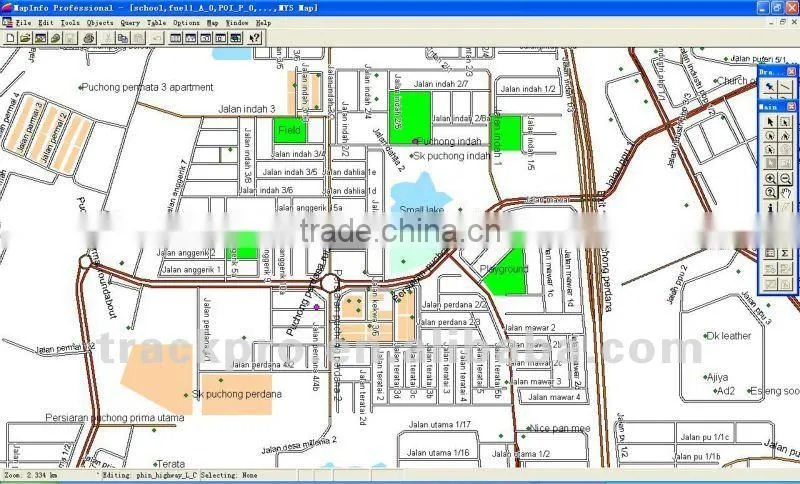Screen dimensions: 800x484
Task: Open the File menu
Action: click(x=23, y=23)
